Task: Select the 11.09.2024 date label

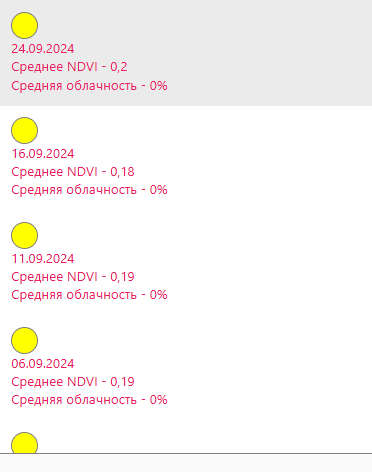Action: point(43,259)
